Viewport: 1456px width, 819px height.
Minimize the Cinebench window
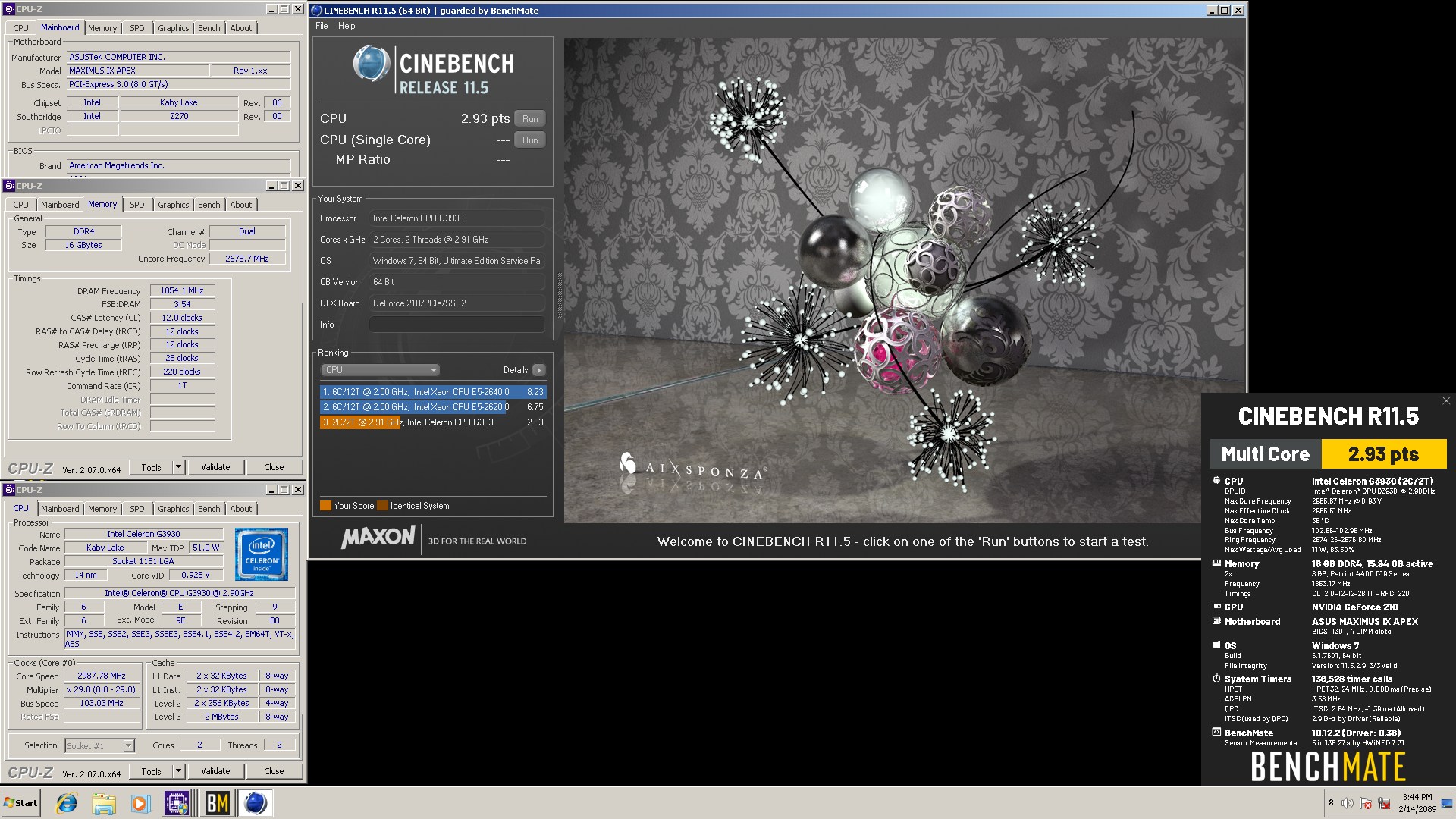pyautogui.click(x=1211, y=11)
